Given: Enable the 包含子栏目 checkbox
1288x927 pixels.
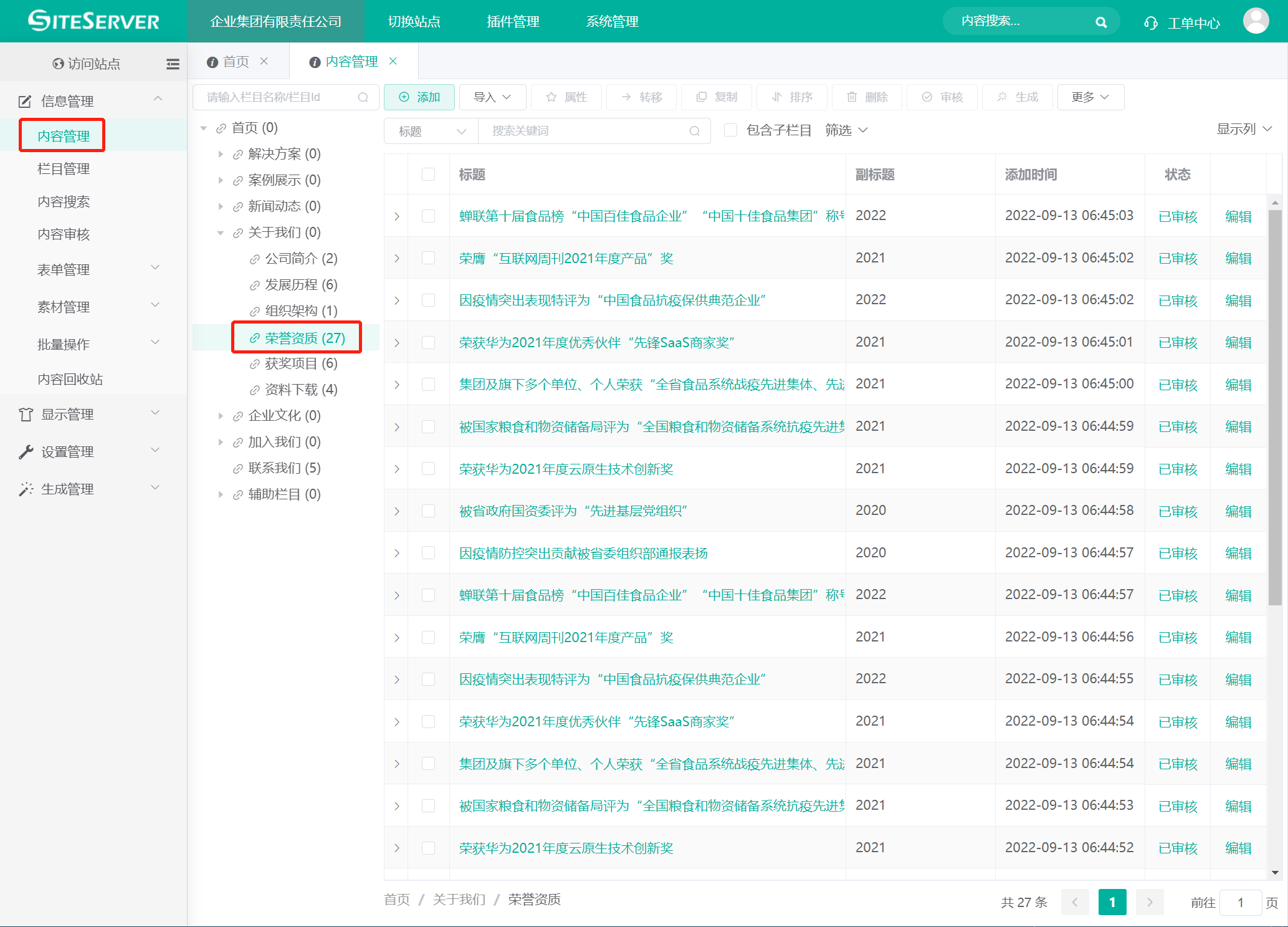Looking at the screenshot, I should [730, 130].
